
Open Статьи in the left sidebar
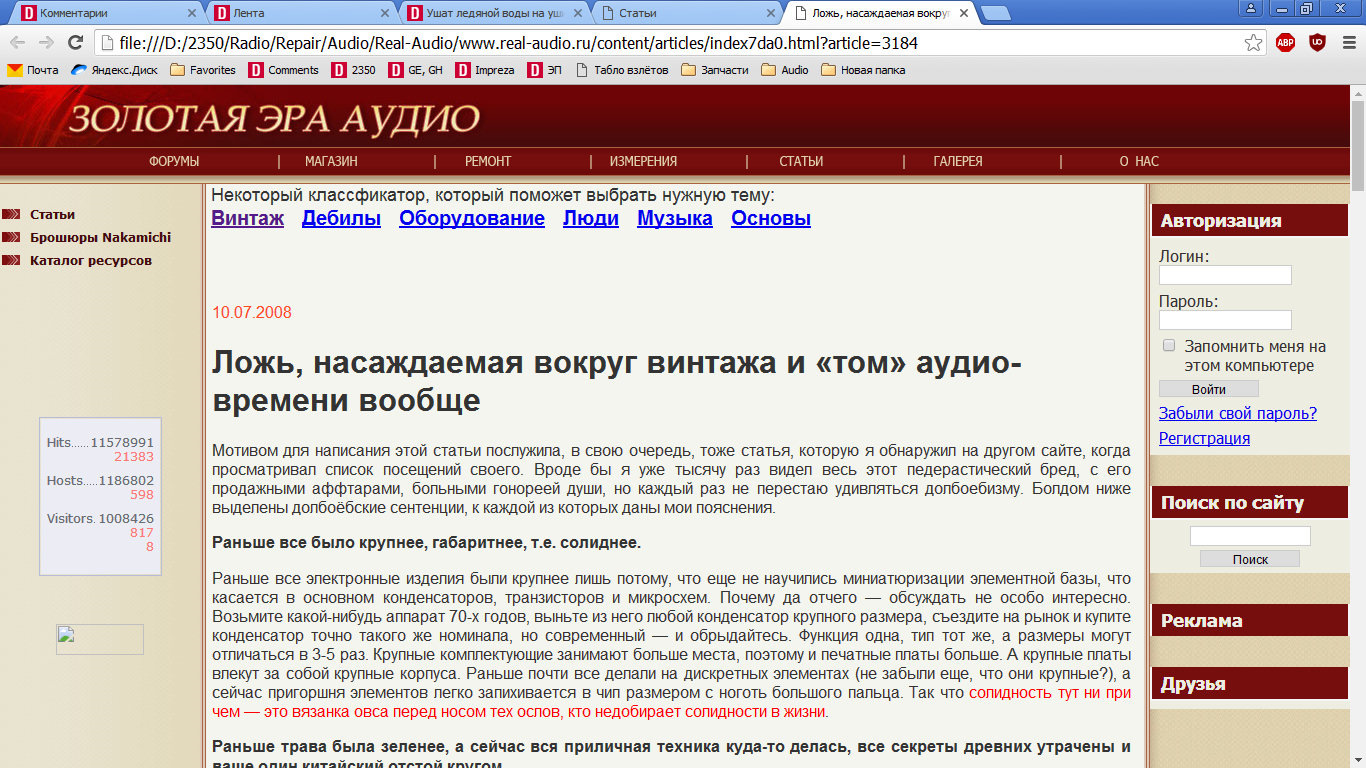point(52,214)
